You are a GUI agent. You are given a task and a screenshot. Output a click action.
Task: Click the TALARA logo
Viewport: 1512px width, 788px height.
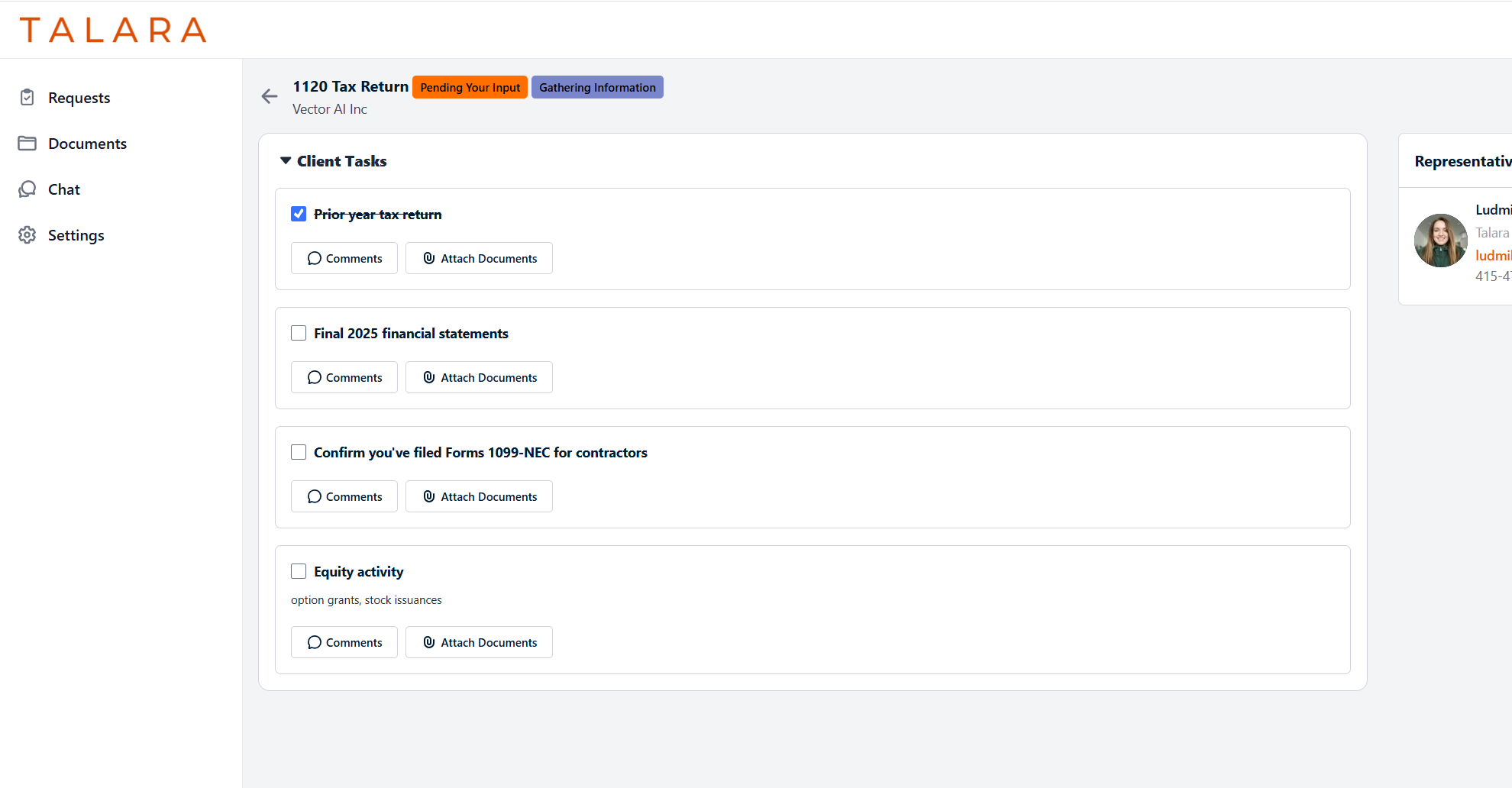pyautogui.click(x=113, y=31)
